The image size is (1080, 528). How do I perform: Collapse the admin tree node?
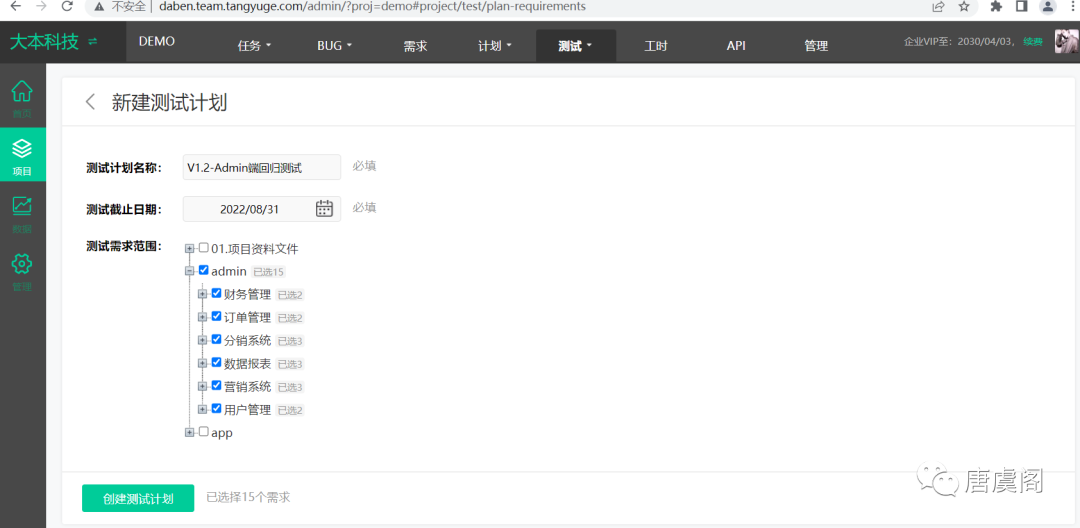189,271
